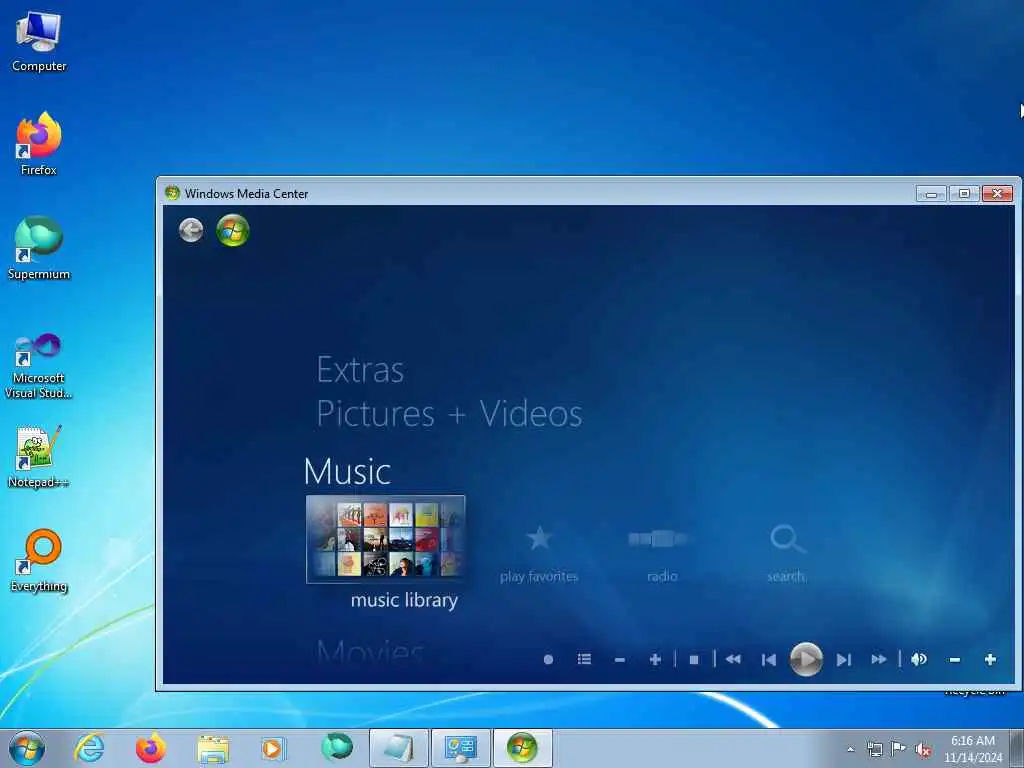The width and height of the screenshot is (1024, 768).
Task: Open the Firefox desktop shortcut
Action: click(39, 144)
